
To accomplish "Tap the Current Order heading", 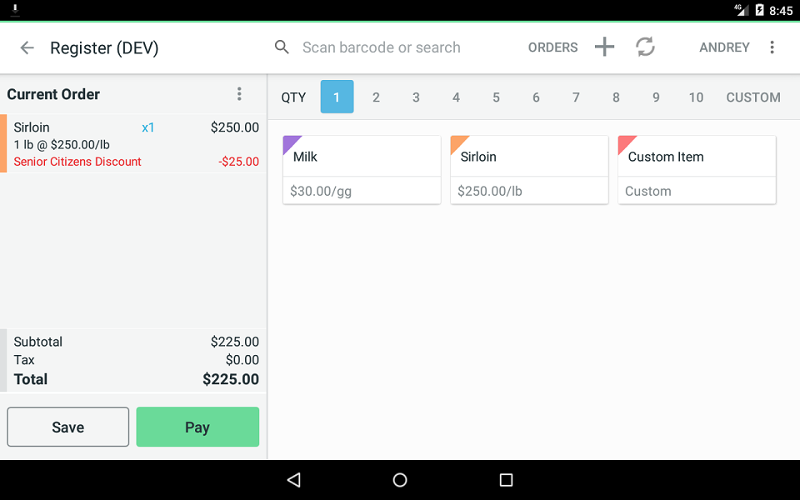I will (54, 94).
